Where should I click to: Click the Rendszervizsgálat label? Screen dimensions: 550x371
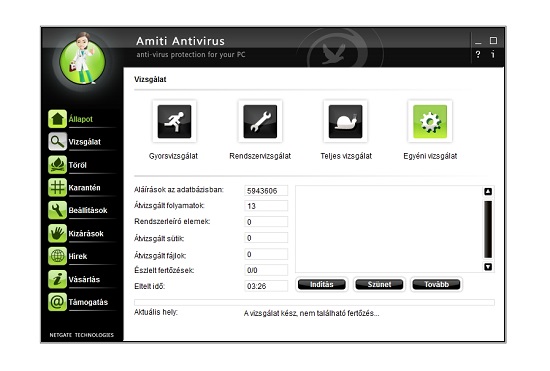pyautogui.click(x=260, y=156)
